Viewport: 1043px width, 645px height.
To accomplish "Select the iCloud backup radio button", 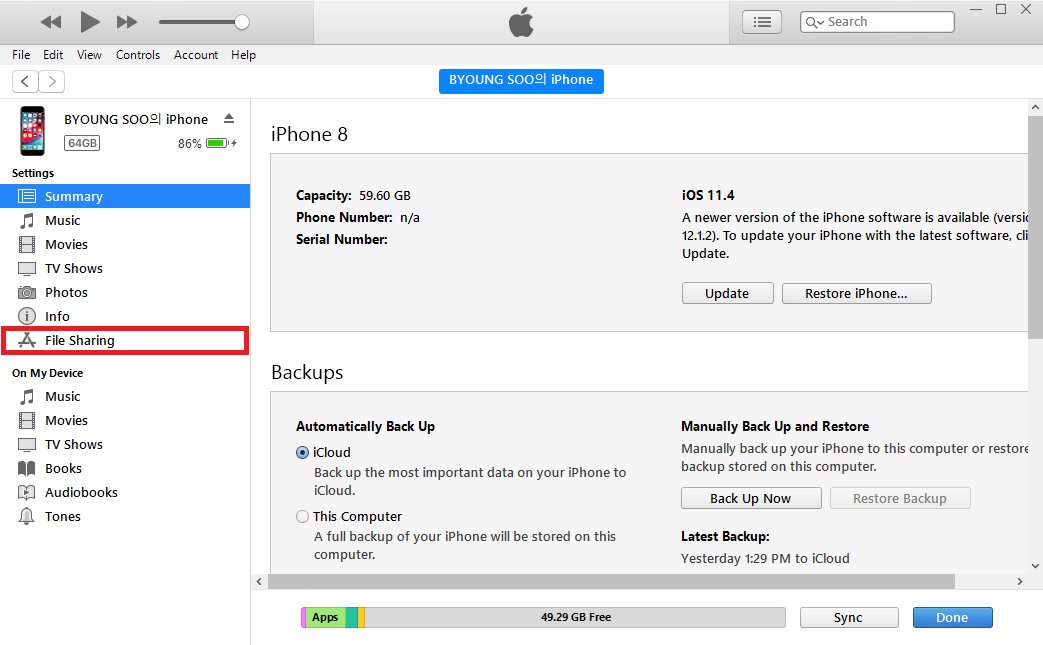I will click(303, 452).
